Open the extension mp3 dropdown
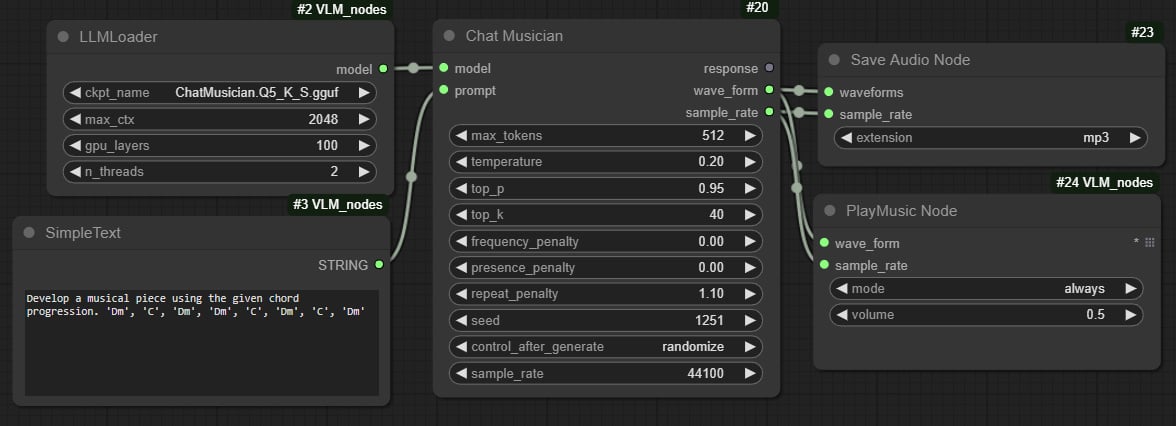Viewport: 1176px width, 426px height. (x=990, y=138)
